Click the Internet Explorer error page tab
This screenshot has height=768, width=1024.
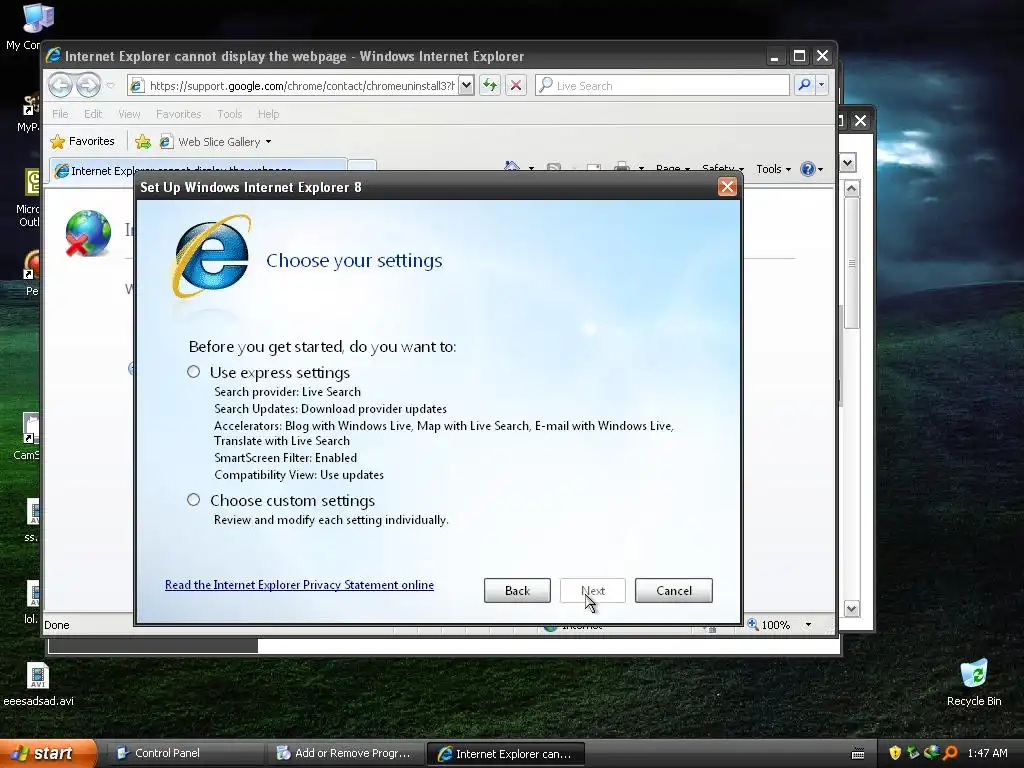[198, 170]
